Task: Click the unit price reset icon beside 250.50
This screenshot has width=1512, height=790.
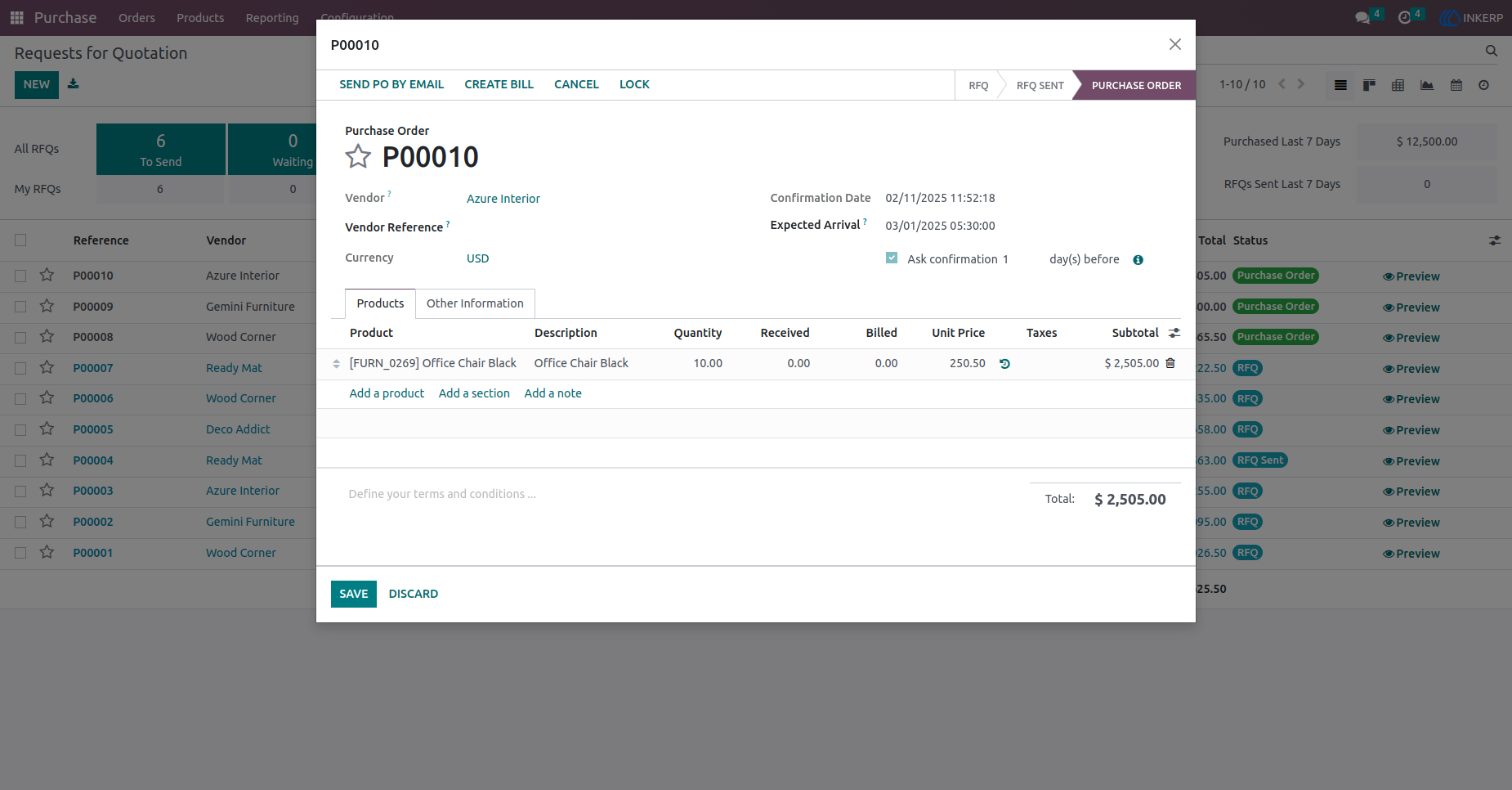Action: [x=1004, y=364]
